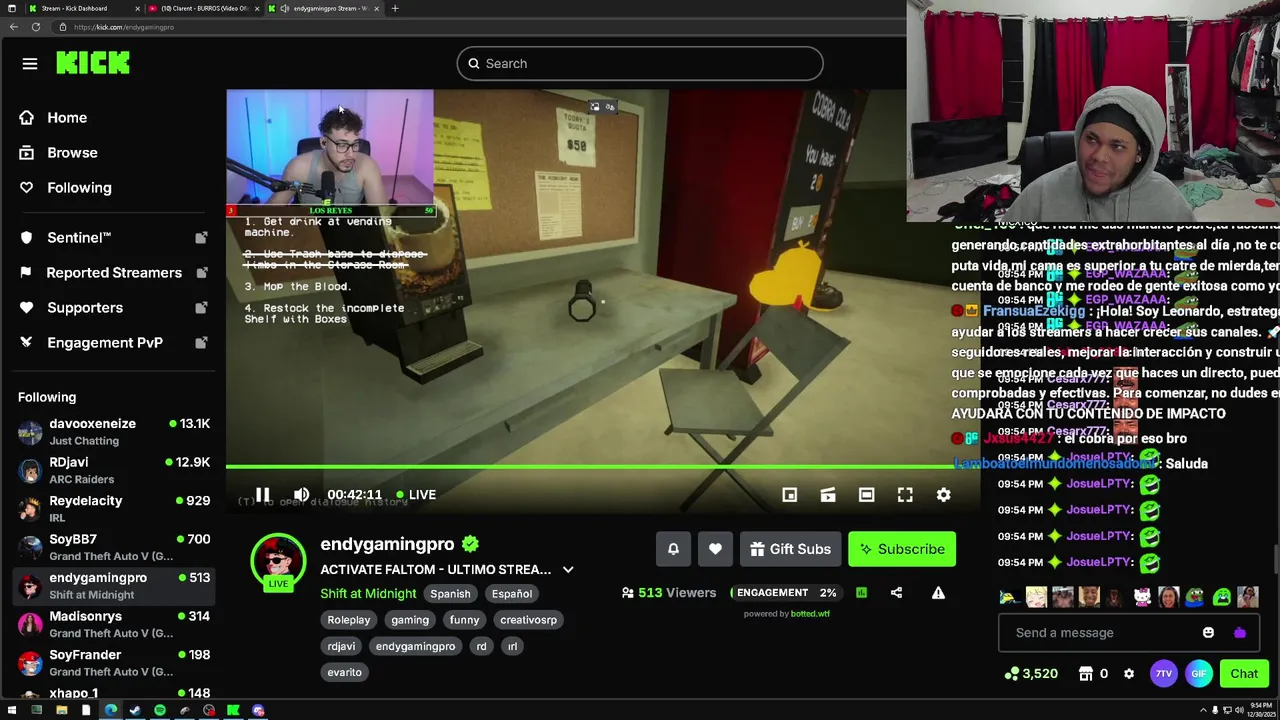This screenshot has height=720, width=1280.
Task: Click the Español tag
Action: [512, 594]
